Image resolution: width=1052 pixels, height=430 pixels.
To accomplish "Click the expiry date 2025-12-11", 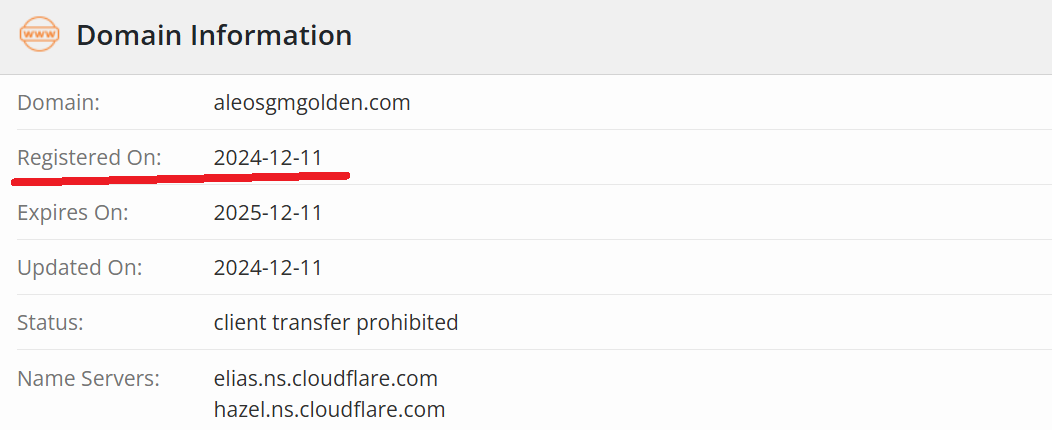I will pyautogui.click(x=268, y=213).
